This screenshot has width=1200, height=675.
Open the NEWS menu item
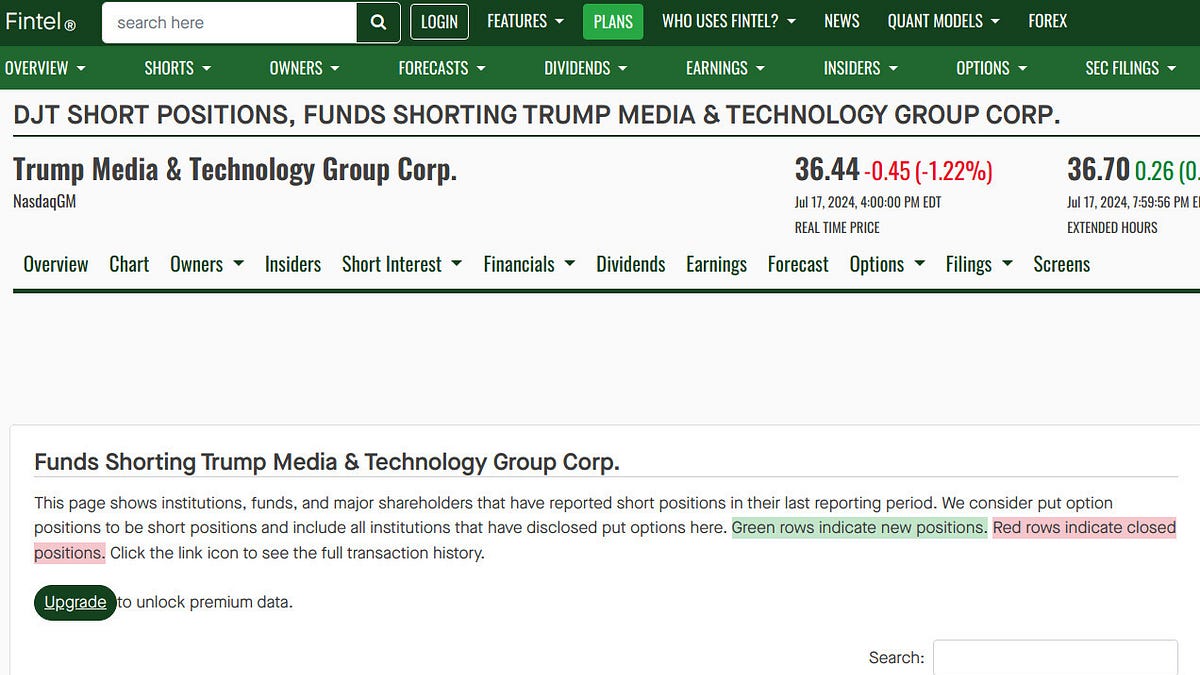click(842, 21)
